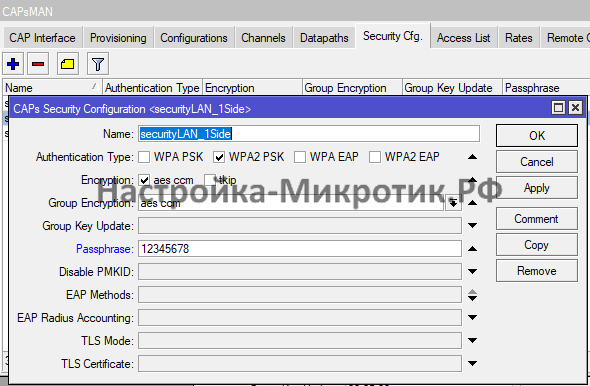590x386 pixels.
Task: Open the filter funnel icon
Action: pyautogui.click(x=98, y=64)
